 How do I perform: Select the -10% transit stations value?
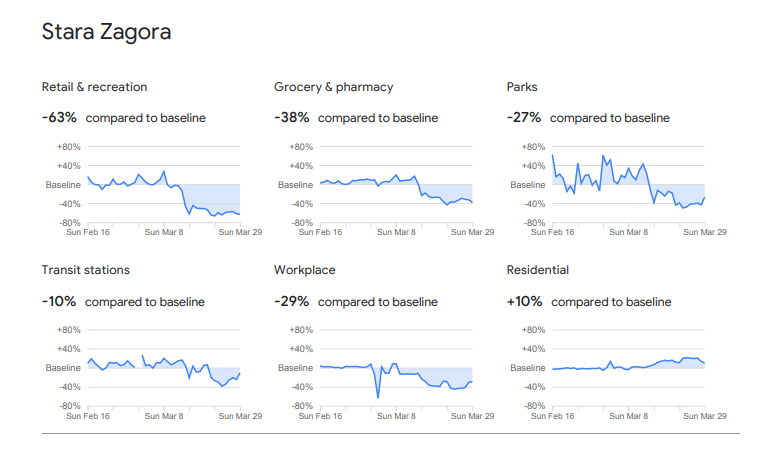[59, 302]
